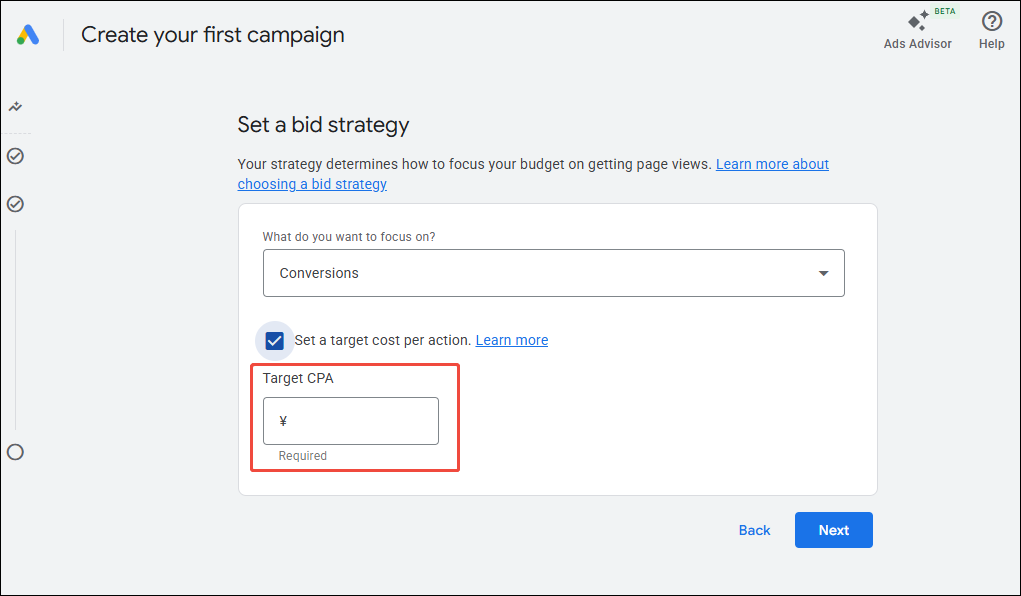Click the campaign progress icon atop the sidebar
The image size is (1021, 596).
tap(15, 105)
